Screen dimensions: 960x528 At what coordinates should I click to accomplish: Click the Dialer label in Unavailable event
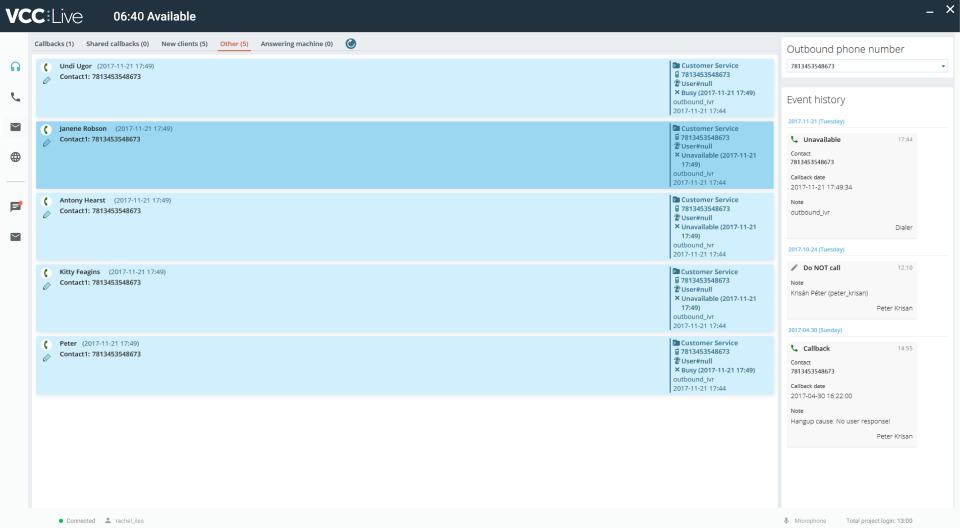904,228
